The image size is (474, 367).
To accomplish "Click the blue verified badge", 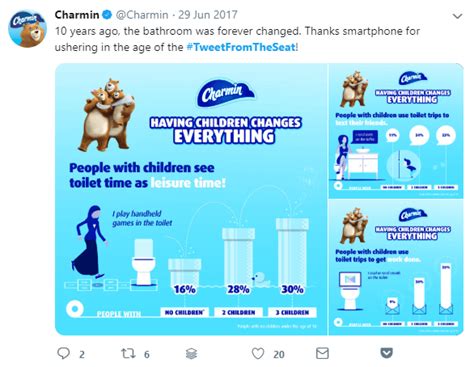I will coord(107,15).
